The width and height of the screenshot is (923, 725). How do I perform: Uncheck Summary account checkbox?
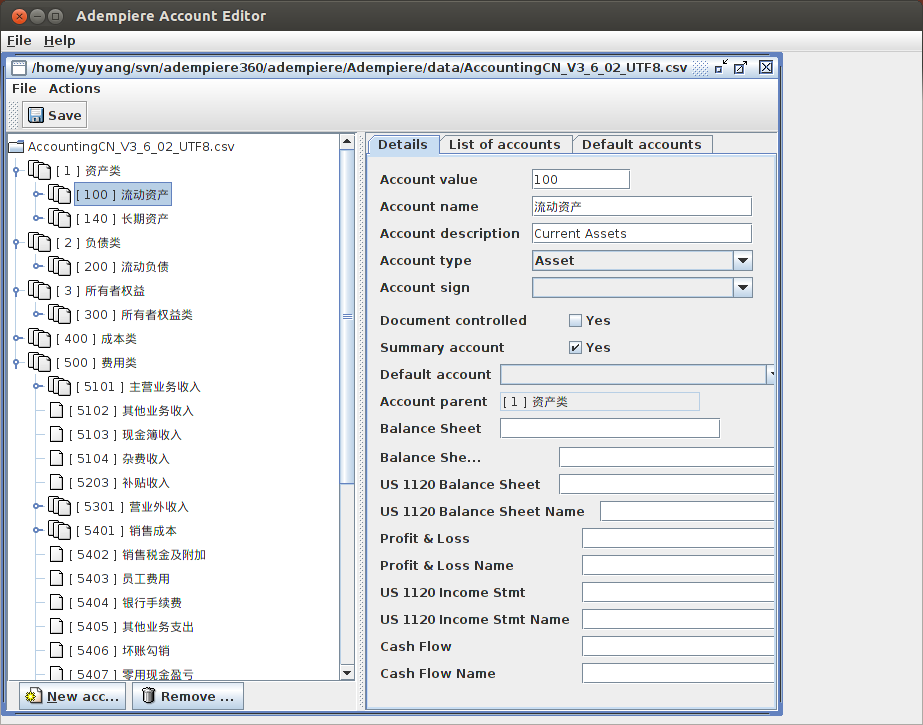click(576, 348)
